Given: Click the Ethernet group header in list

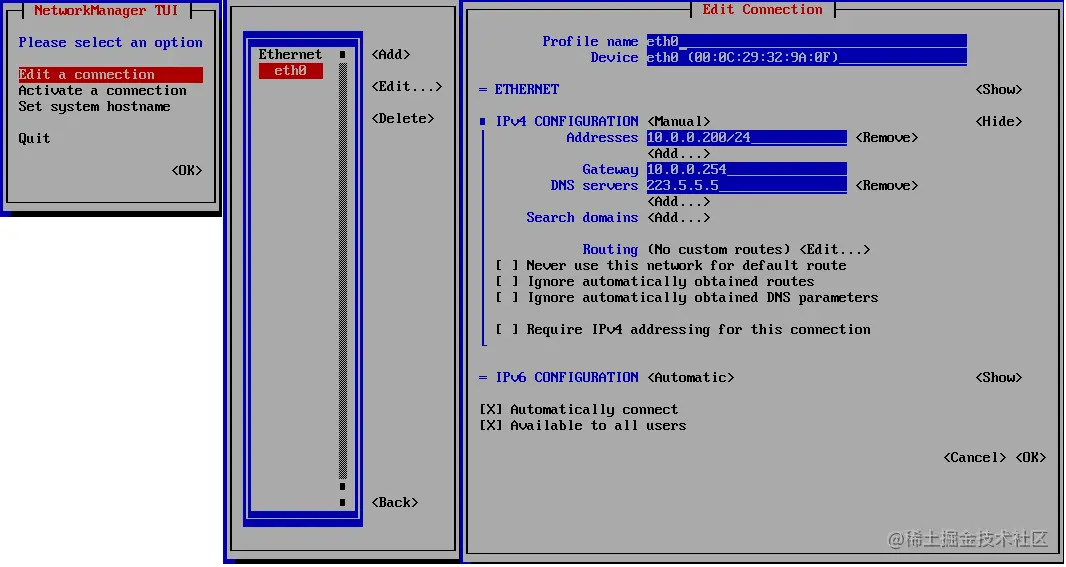Looking at the screenshot, I should tap(290, 54).
